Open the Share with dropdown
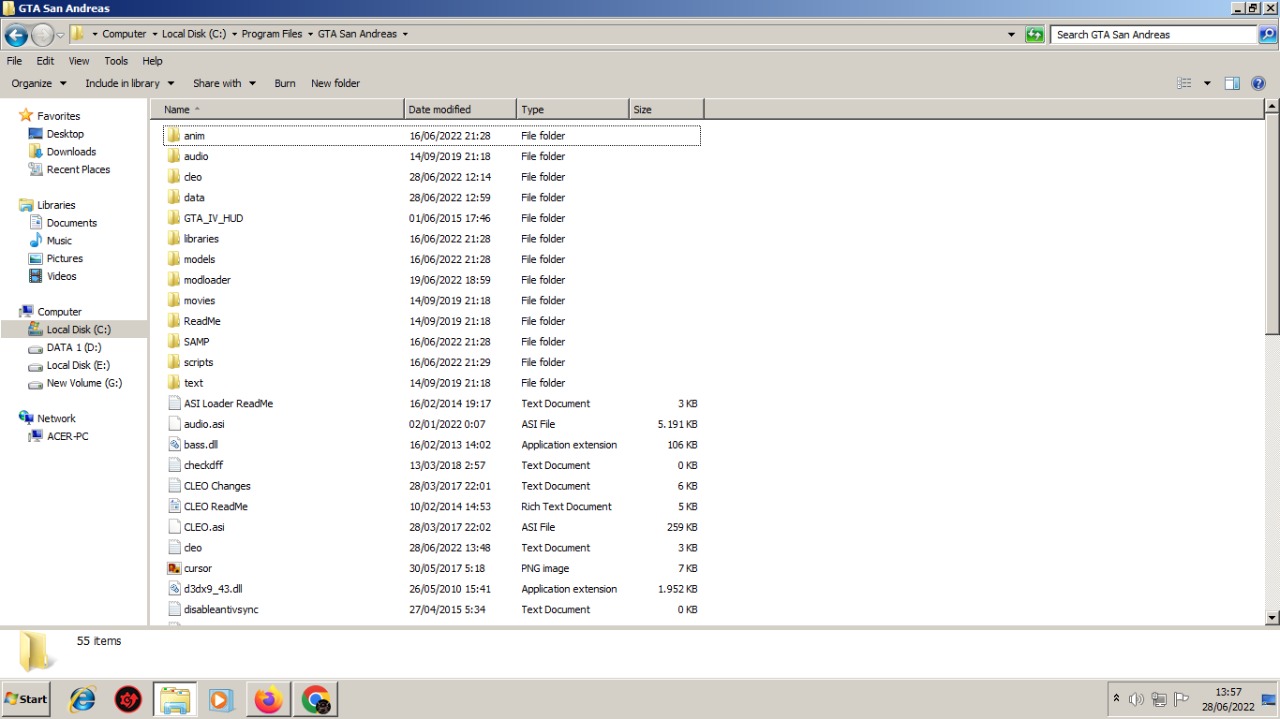Viewport: 1280px width, 719px height. pyautogui.click(x=224, y=83)
